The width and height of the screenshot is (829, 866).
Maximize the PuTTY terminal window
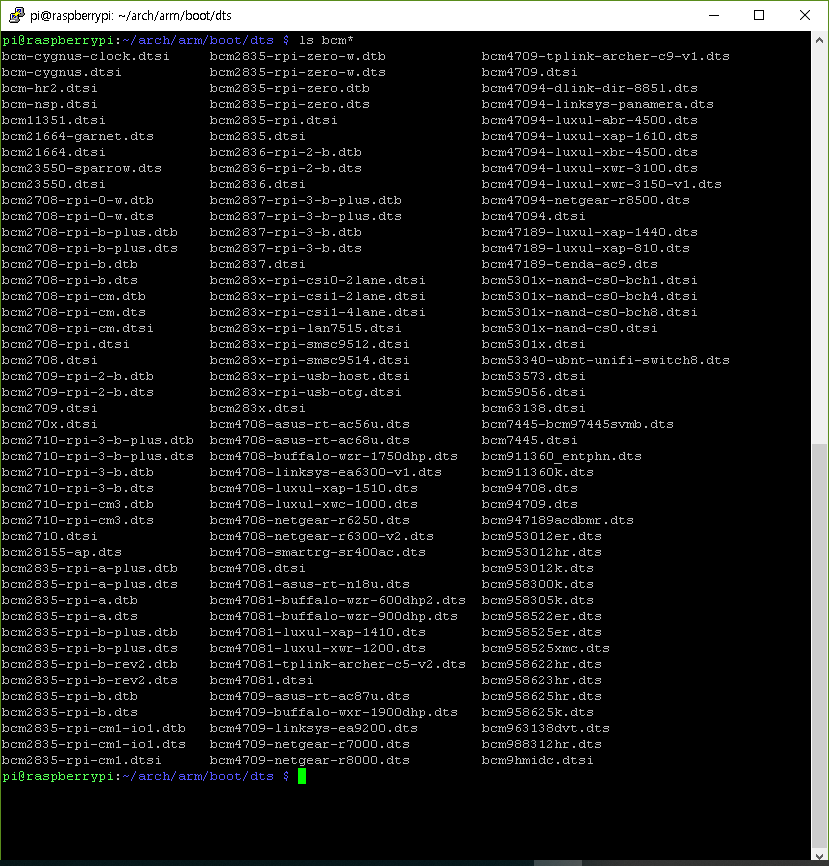pos(759,15)
